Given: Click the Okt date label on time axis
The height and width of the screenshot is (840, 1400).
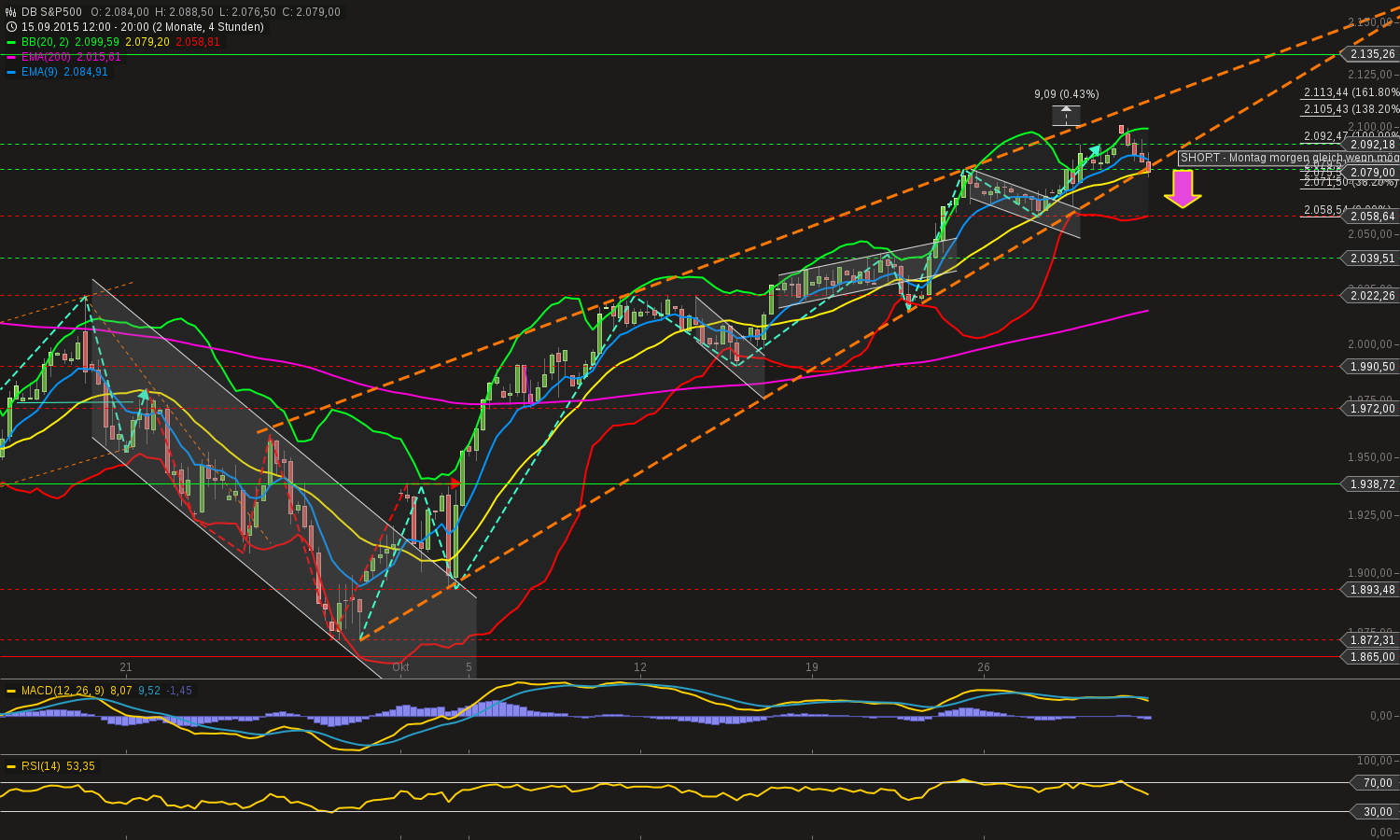Looking at the screenshot, I should pyautogui.click(x=400, y=667).
